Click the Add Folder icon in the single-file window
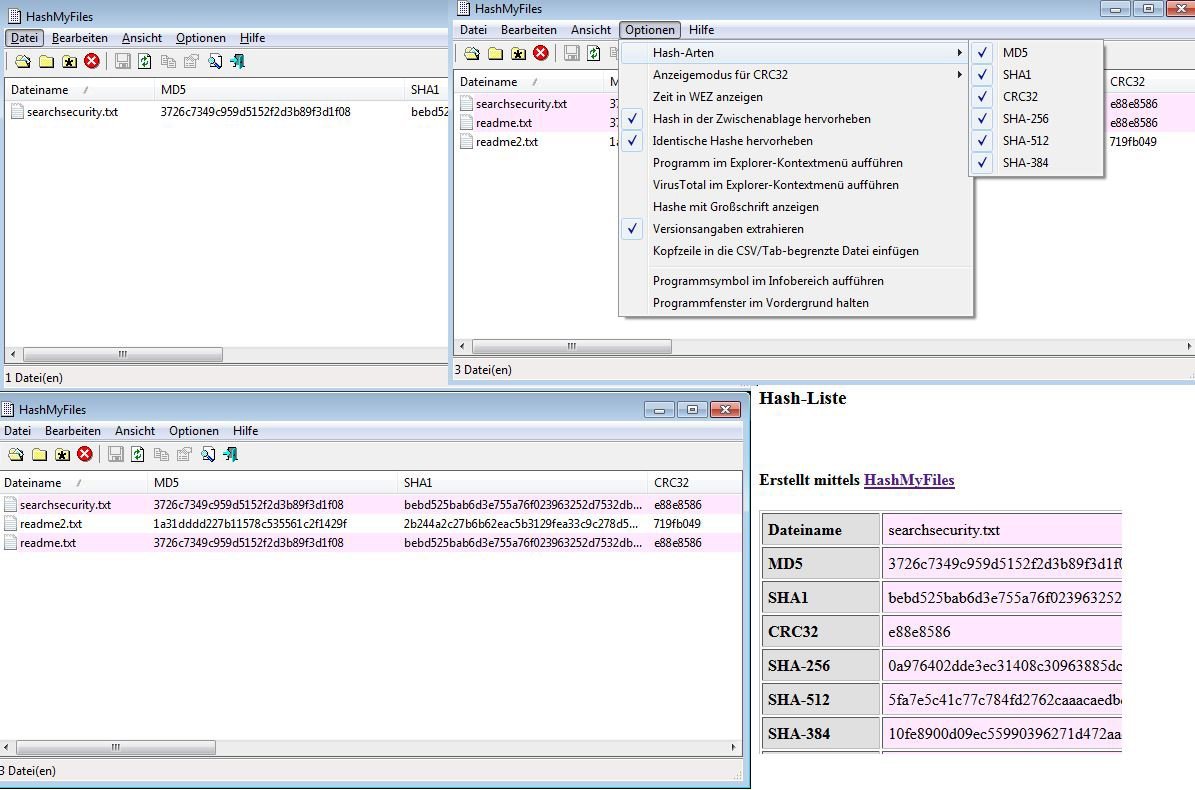Viewport: 1195px width, 790px height. tap(46, 62)
